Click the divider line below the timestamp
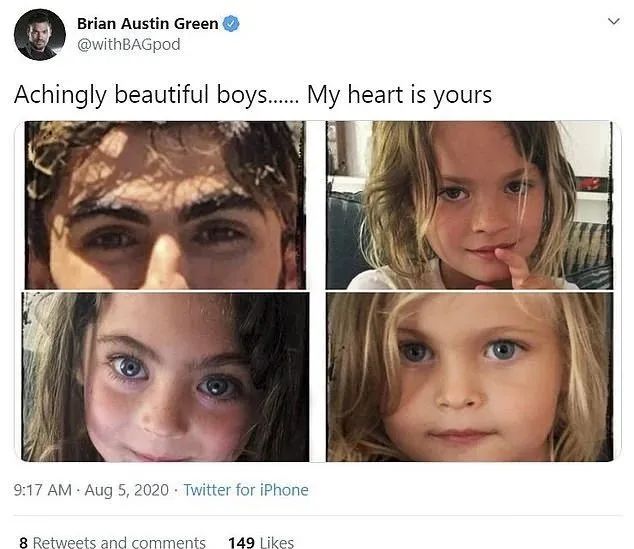 [x=318, y=515]
